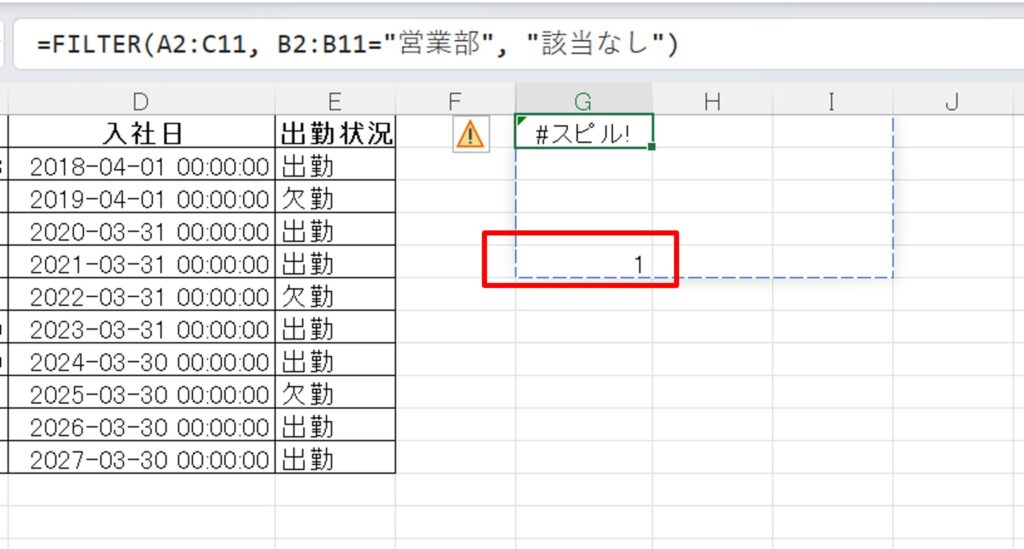Select cell with date 2027-03-30 00:00:00
The height and width of the screenshot is (549, 1024).
[x=141, y=458]
